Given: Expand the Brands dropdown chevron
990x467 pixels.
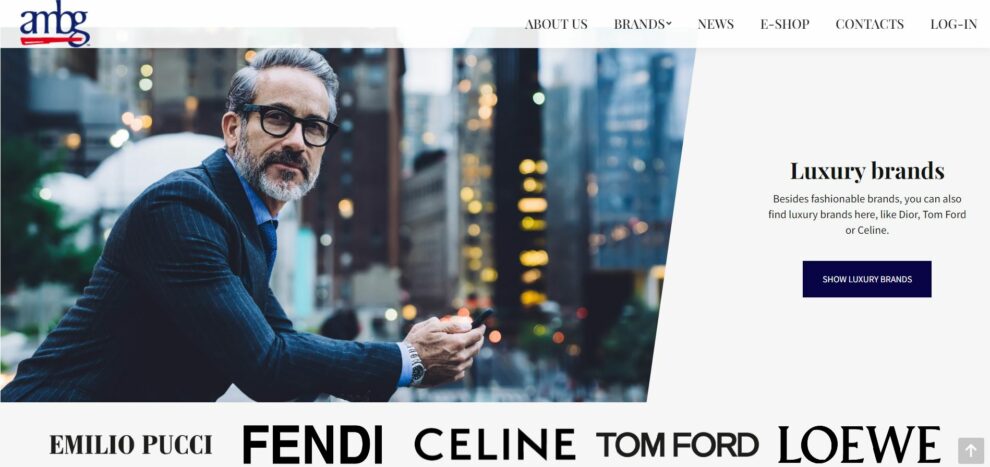Looking at the screenshot, I should [x=669, y=24].
